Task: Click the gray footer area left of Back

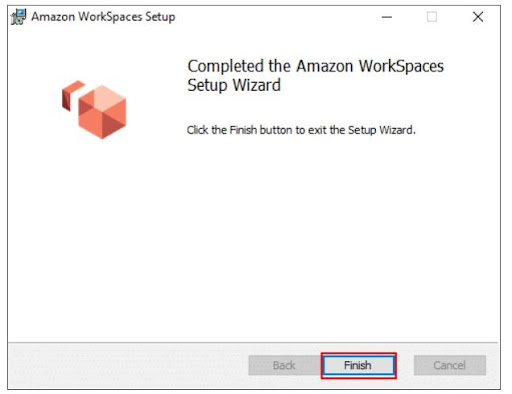Action: pos(128,365)
